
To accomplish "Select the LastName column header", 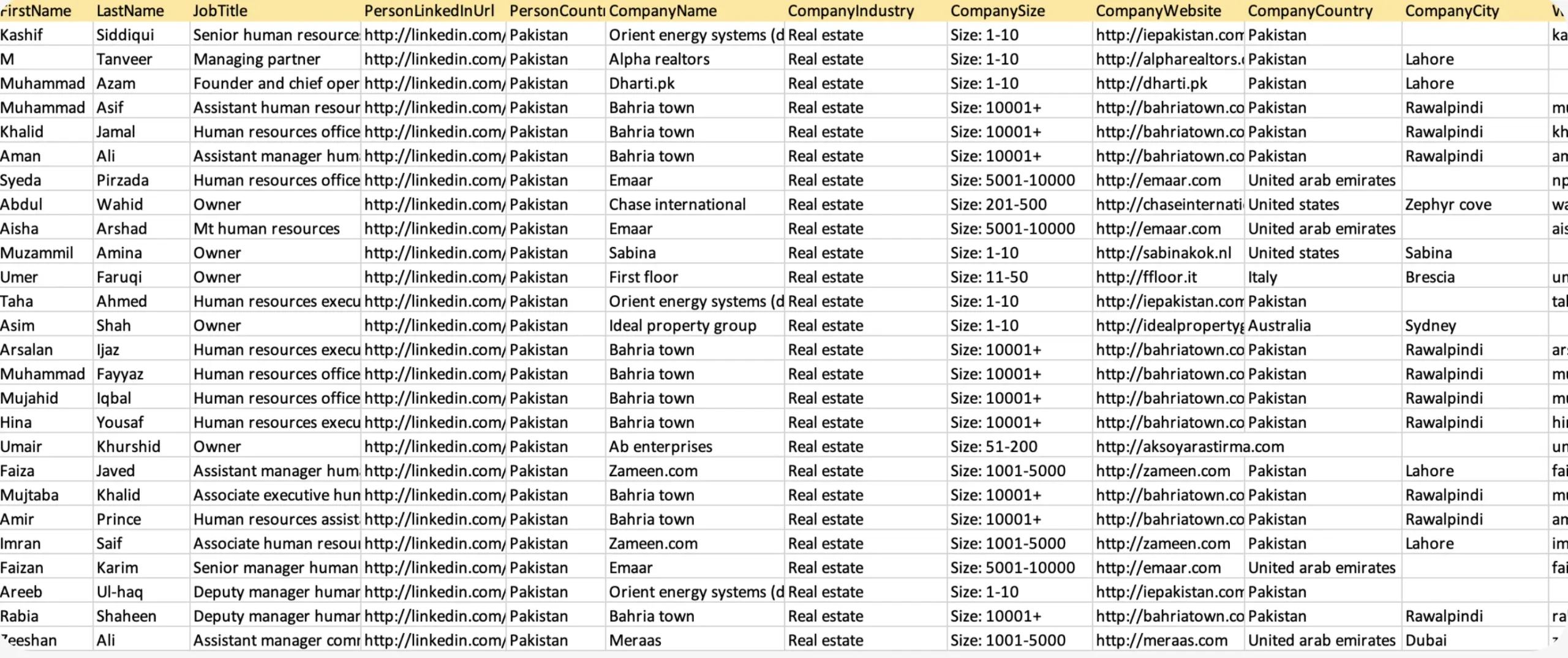I will [141, 10].
